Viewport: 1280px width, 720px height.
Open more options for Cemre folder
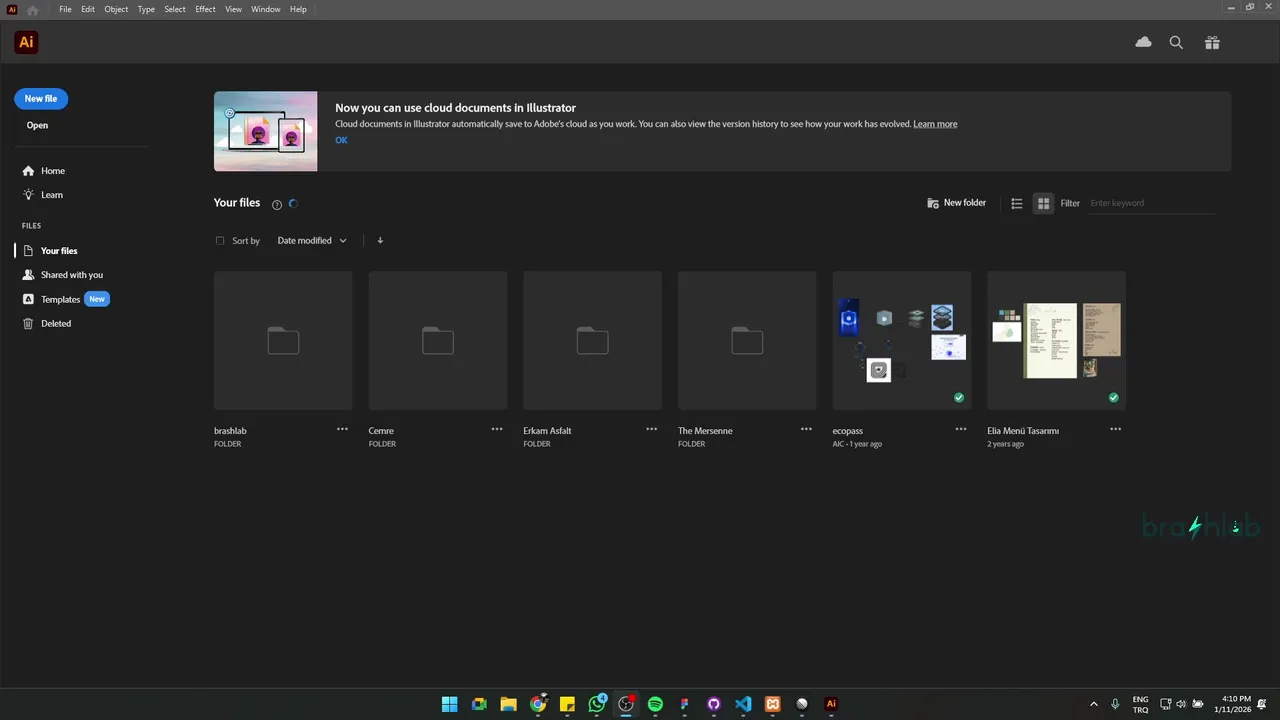(x=497, y=429)
